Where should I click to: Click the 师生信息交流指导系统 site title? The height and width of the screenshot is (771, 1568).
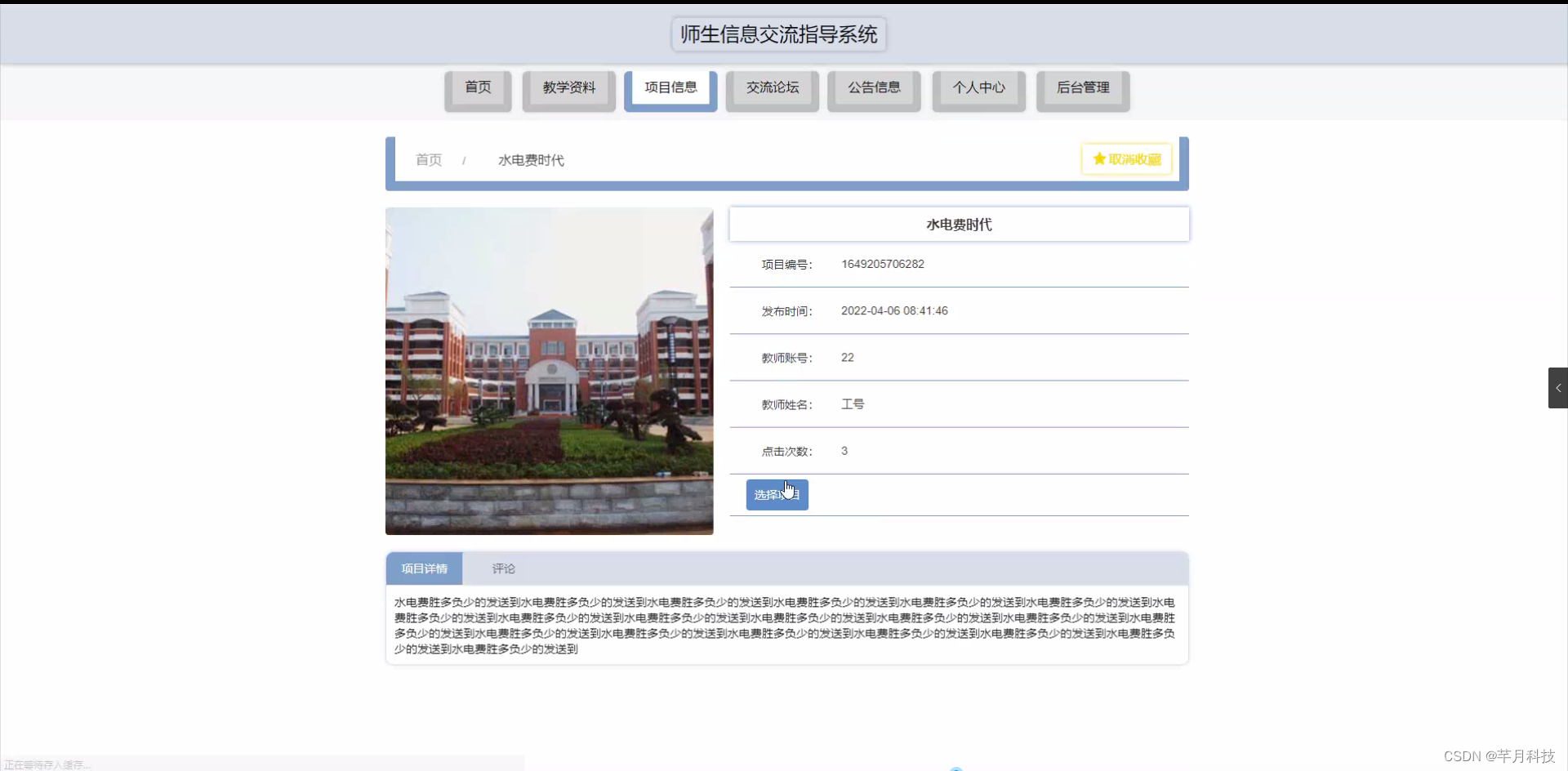coord(777,34)
